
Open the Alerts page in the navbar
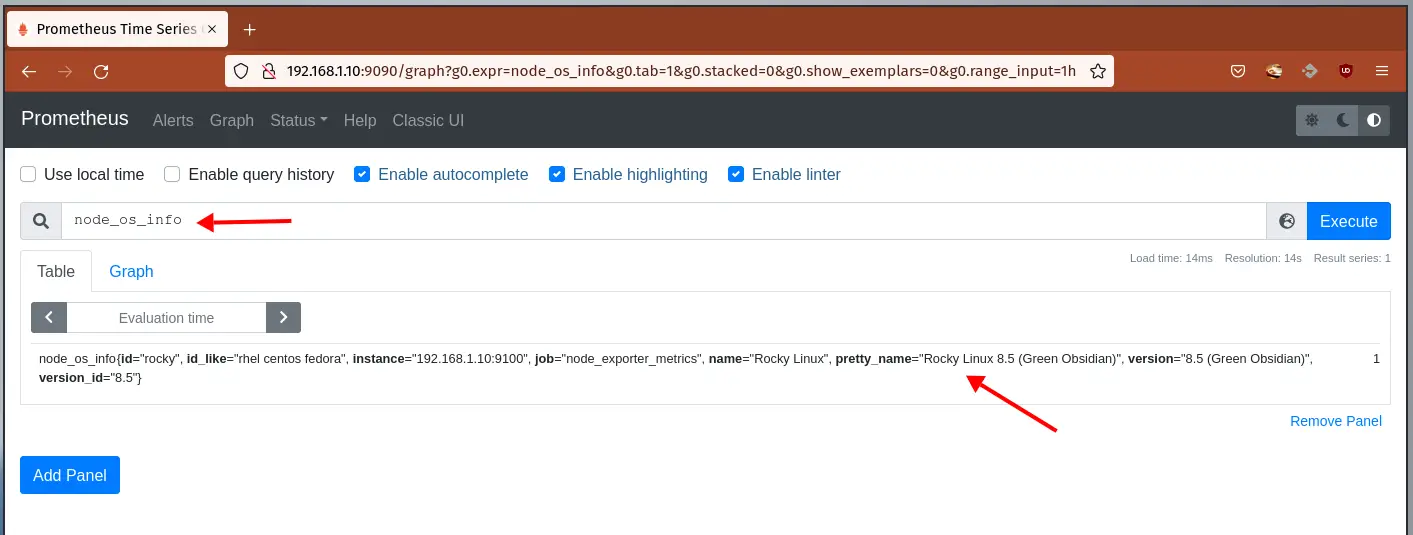[x=173, y=120]
